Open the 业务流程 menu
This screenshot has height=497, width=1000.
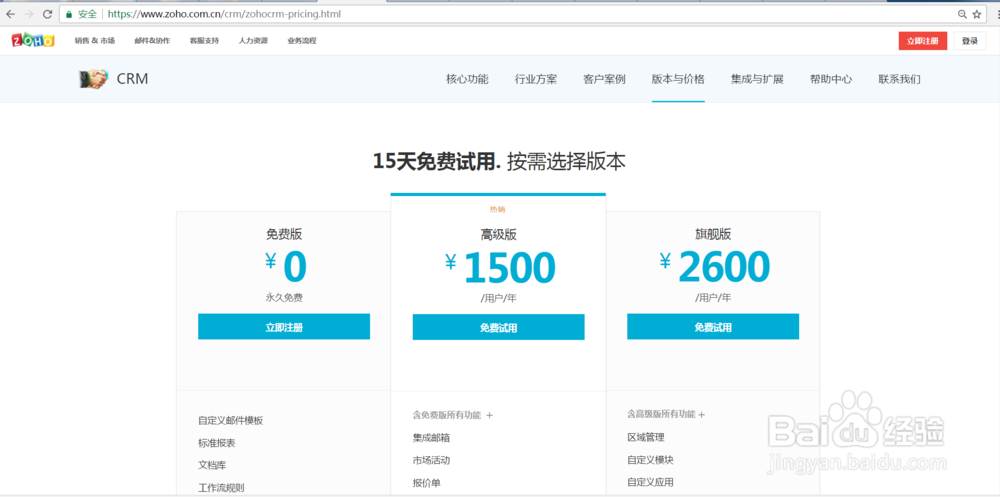(302, 41)
